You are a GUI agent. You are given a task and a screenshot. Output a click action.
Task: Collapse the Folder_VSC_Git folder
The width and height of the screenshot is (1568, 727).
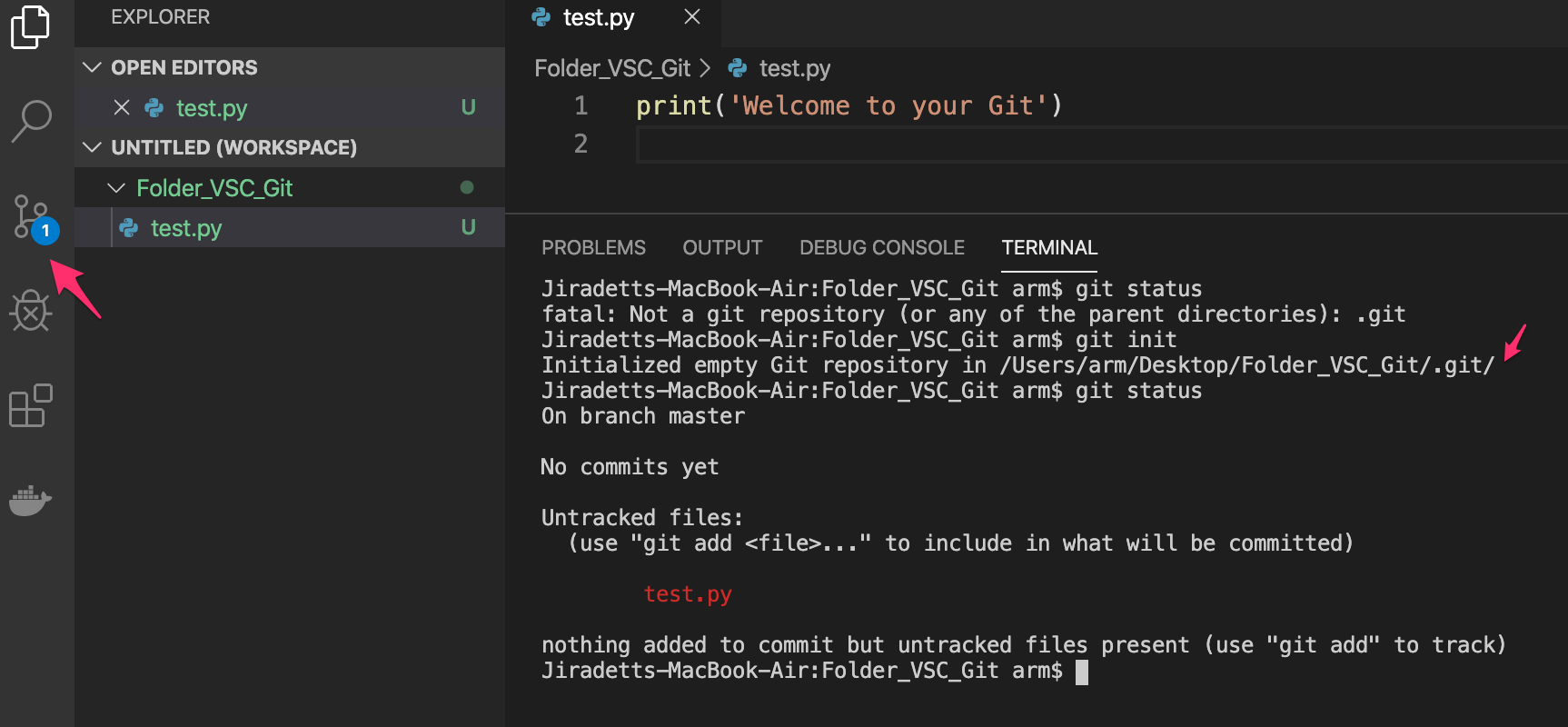click(x=116, y=187)
